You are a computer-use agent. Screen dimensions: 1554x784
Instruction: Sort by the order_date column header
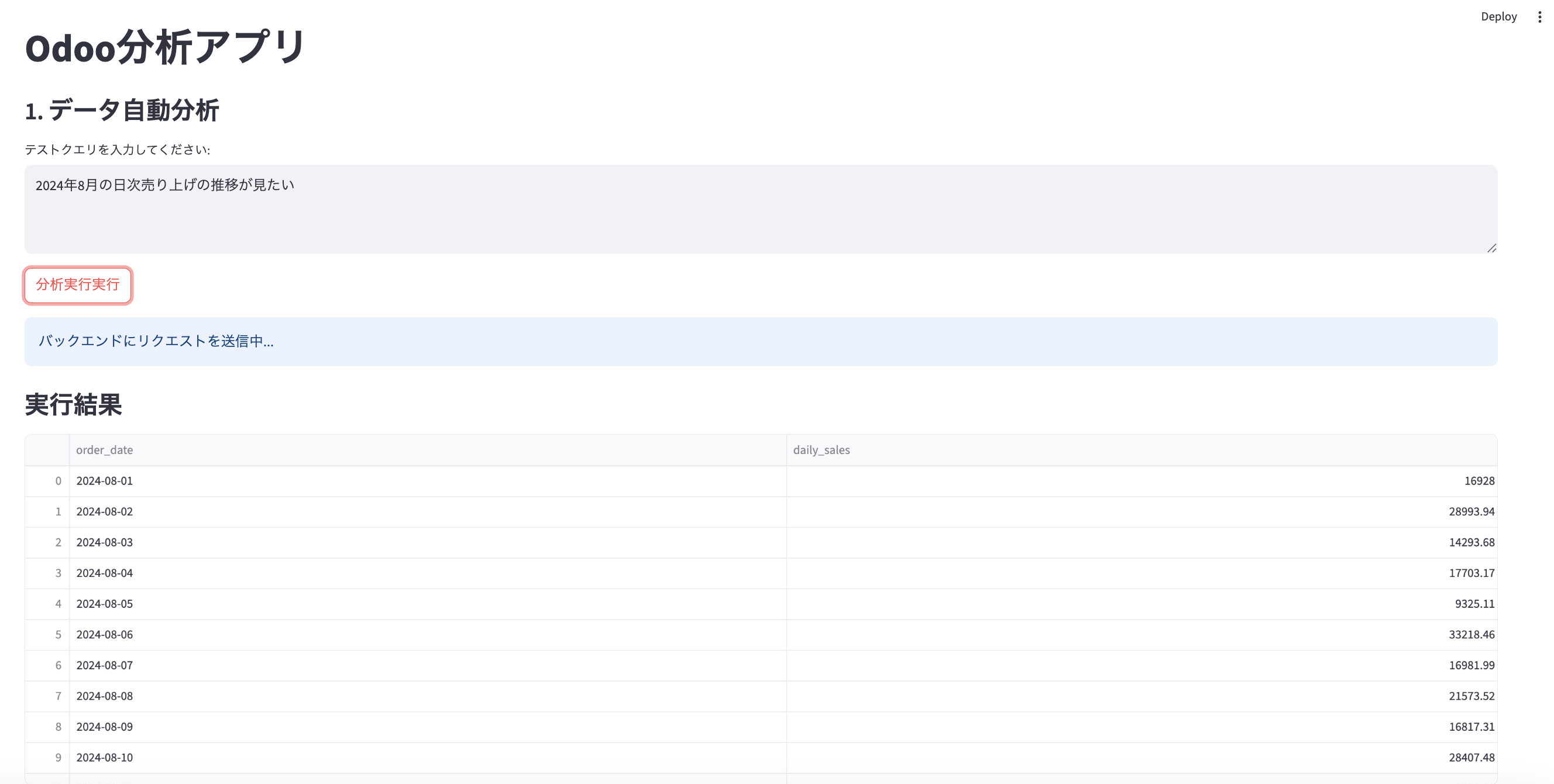(104, 450)
